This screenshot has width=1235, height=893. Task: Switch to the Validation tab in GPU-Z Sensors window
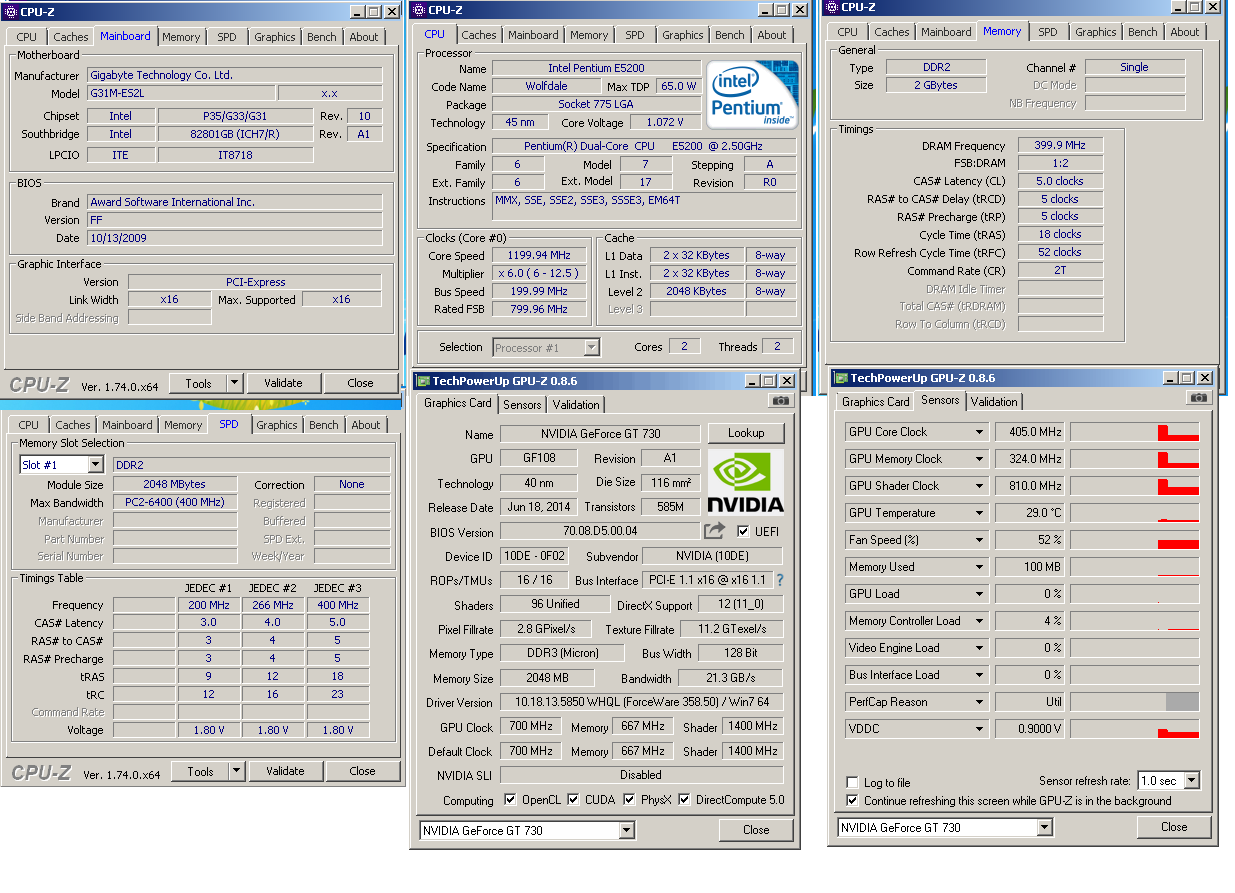[994, 402]
